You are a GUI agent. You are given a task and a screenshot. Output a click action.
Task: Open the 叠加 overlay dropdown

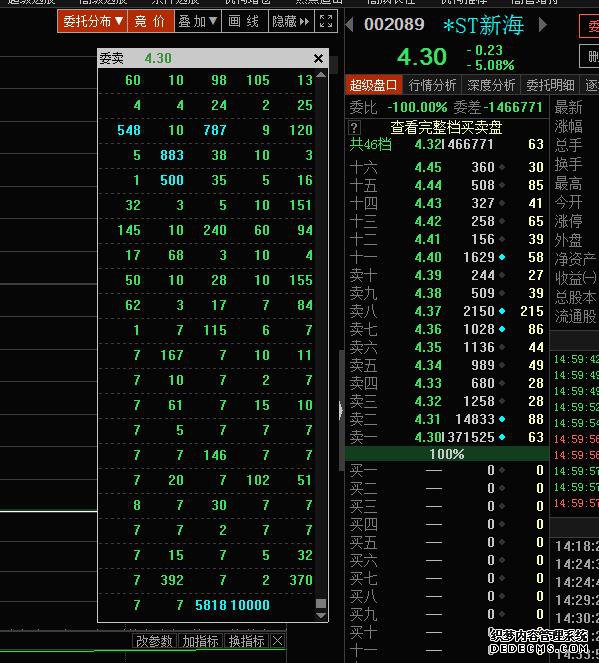tap(198, 21)
